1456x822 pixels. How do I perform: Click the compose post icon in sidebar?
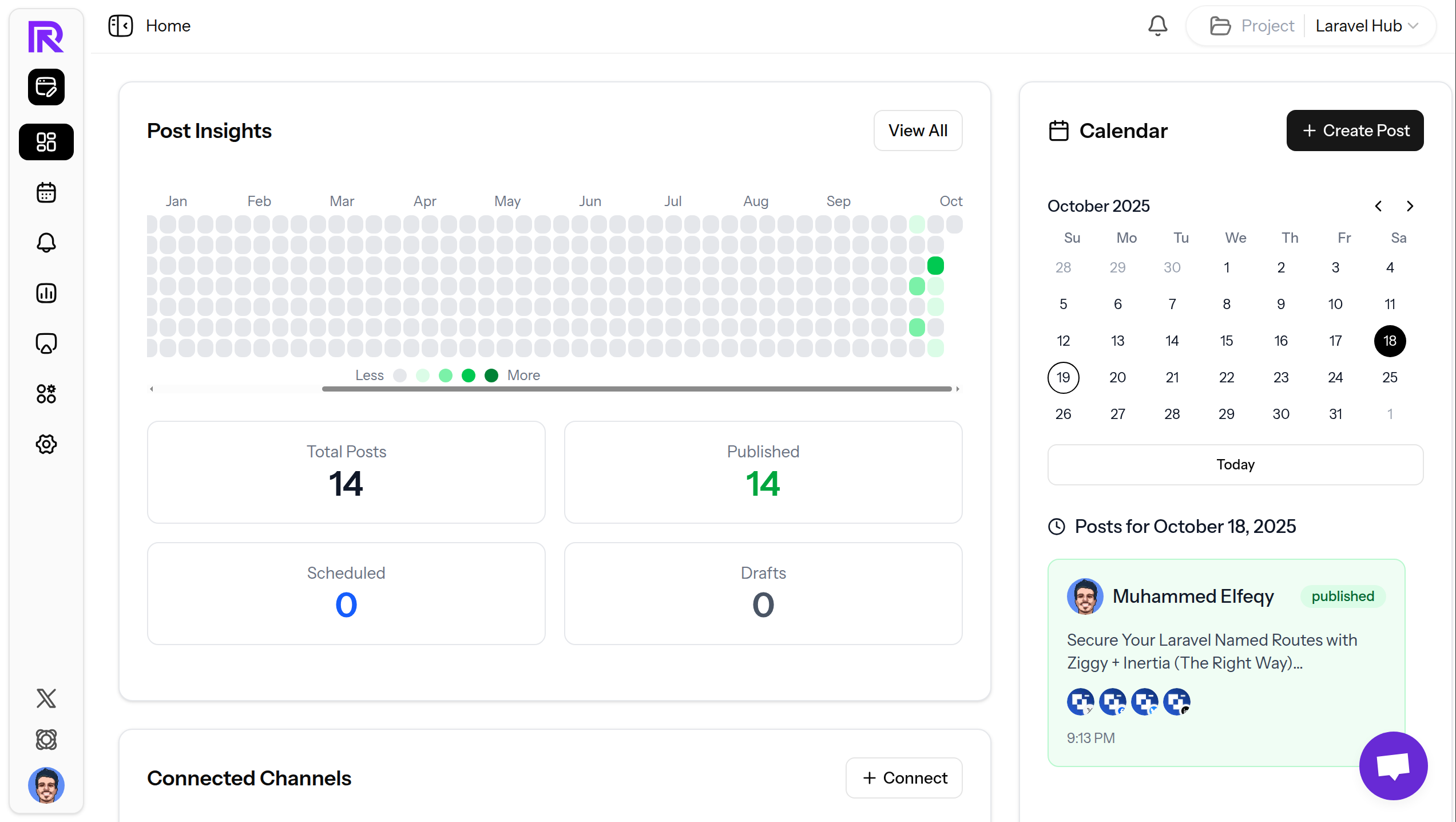pos(46,87)
